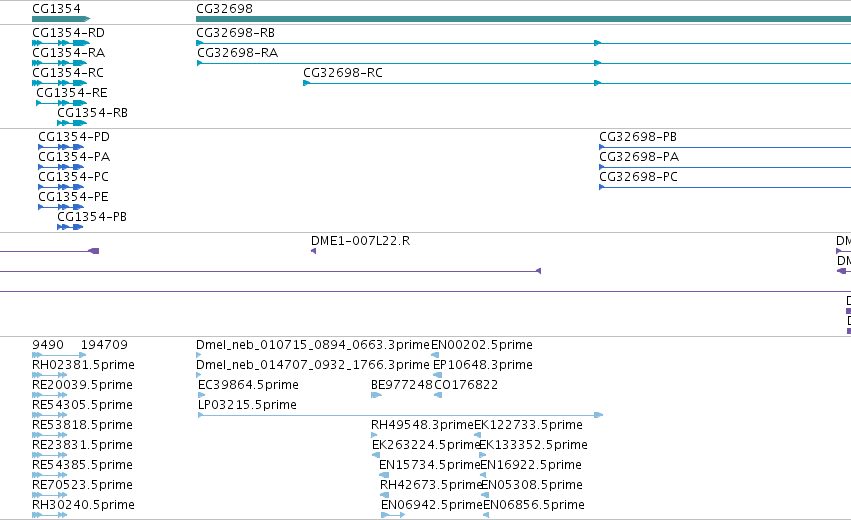Select EST RE54385.5prime
Viewport: 851px width, 520px height.
point(82,465)
